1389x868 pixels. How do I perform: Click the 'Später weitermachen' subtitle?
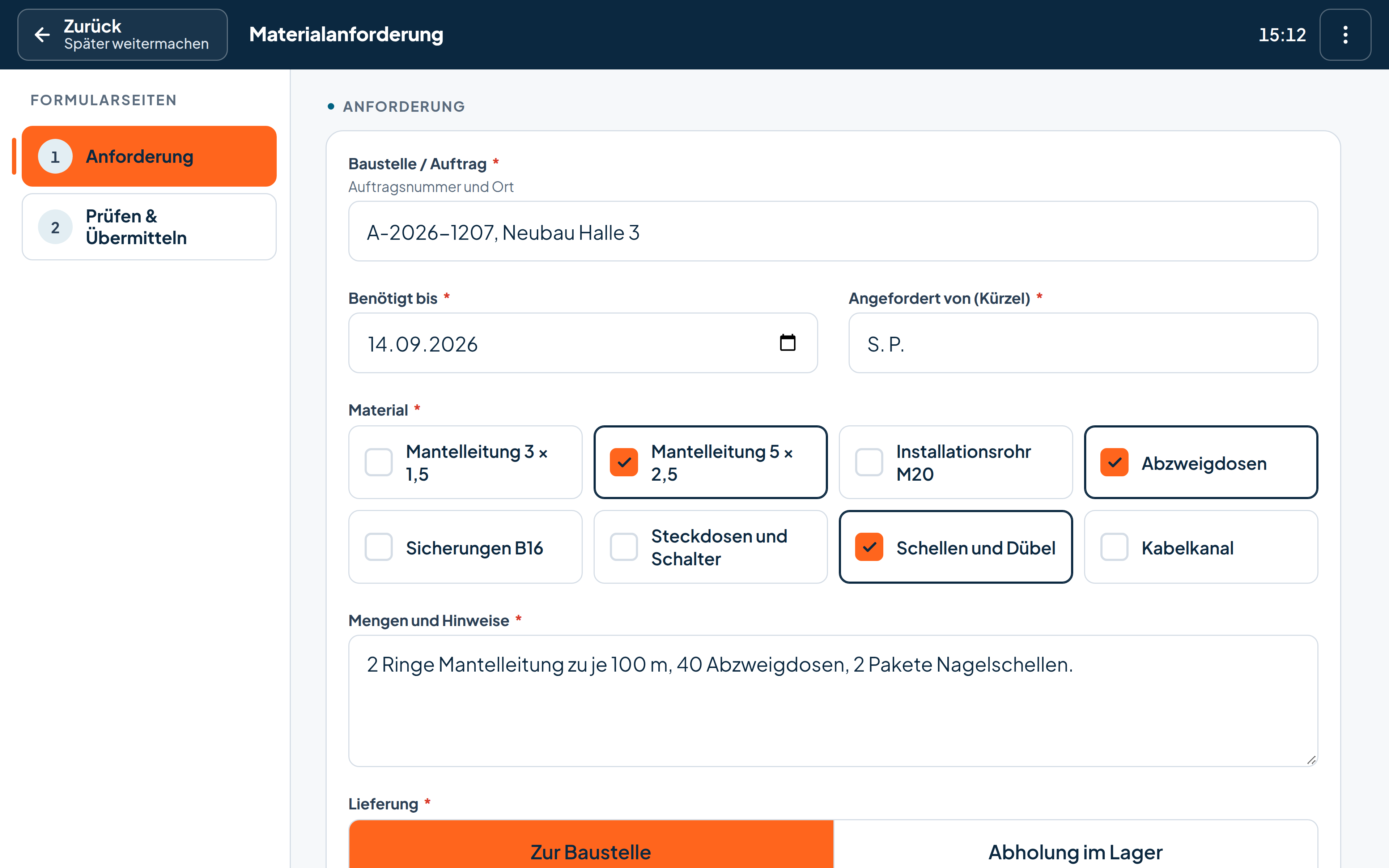[x=137, y=44]
